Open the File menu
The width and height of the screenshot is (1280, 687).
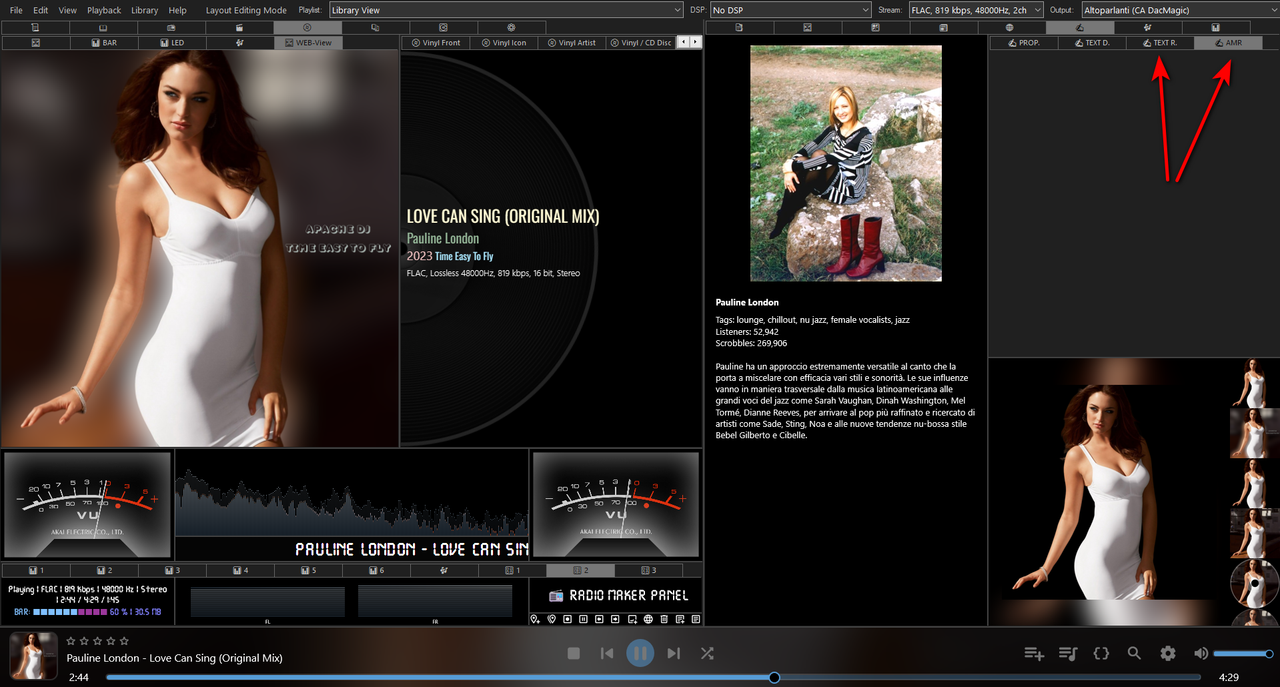click(16, 10)
